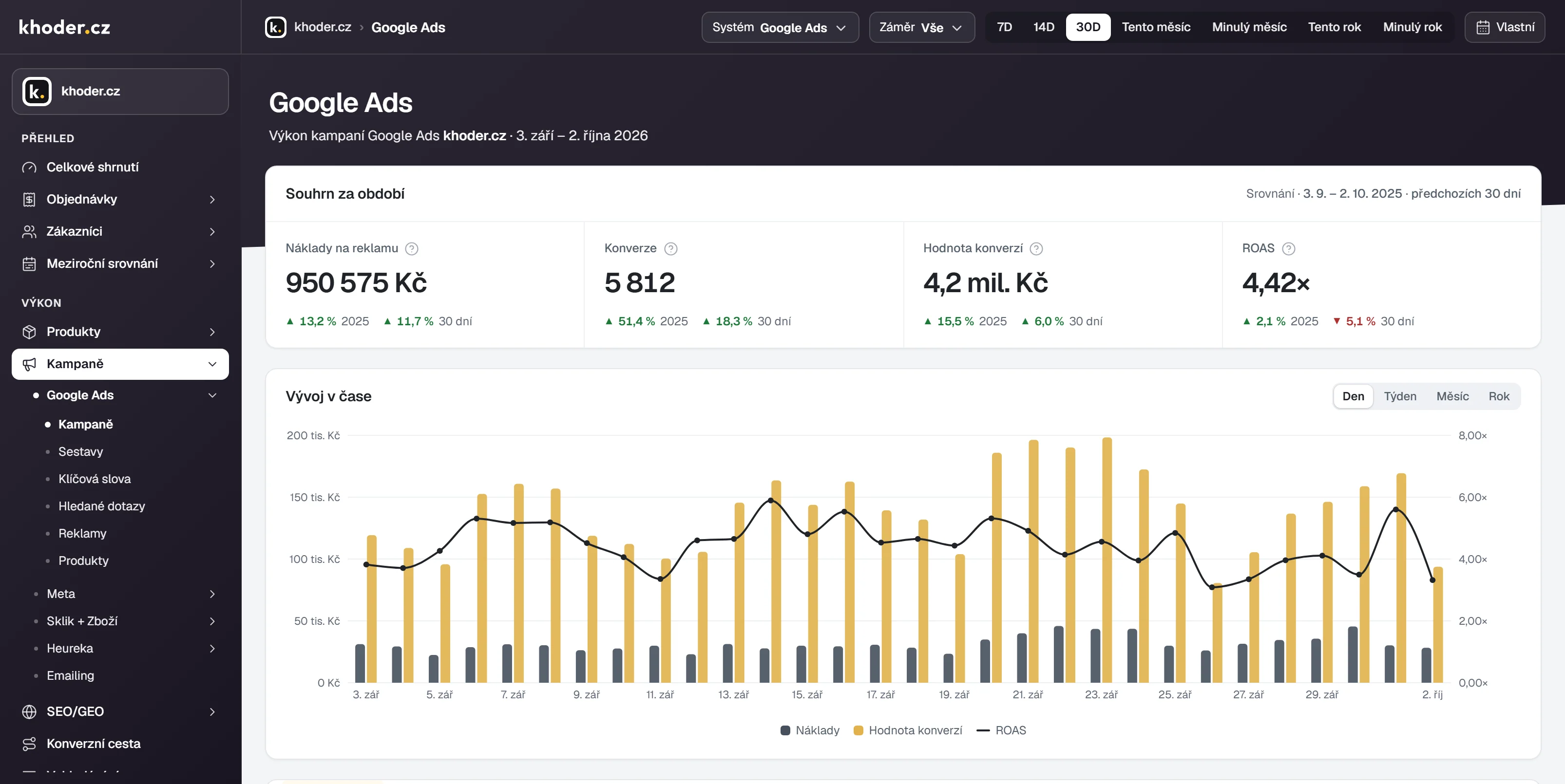The image size is (1565, 784).
Task: Switch chart granularity to Týden
Action: tap(1400, 396)
